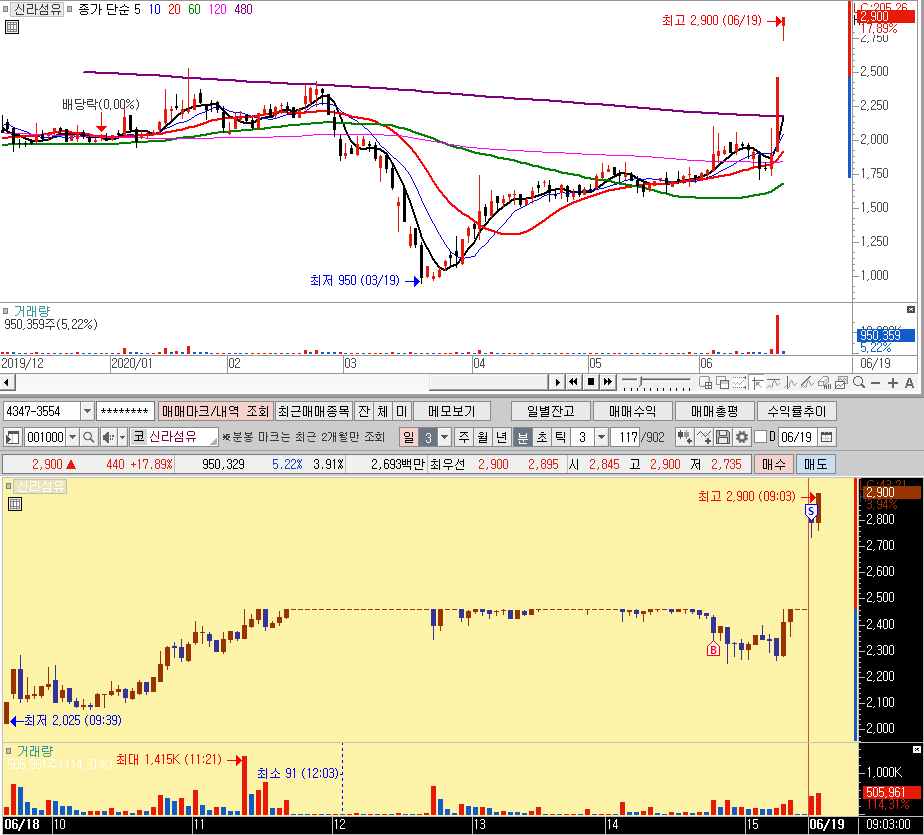Select the 초 second period toggle
This screenshot has height=835, width=924.
click(x=542, y=437)
